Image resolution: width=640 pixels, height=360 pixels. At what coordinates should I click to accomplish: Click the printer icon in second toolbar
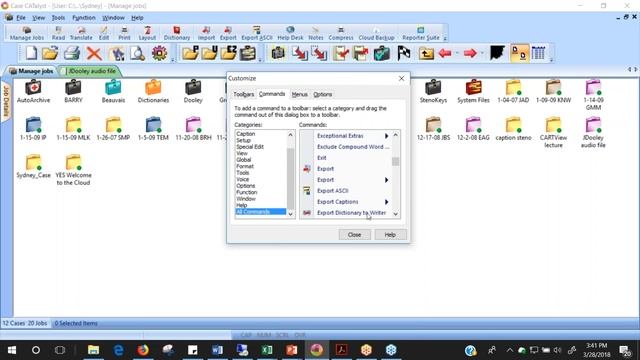pyautogui.click(x=72, y=53)
